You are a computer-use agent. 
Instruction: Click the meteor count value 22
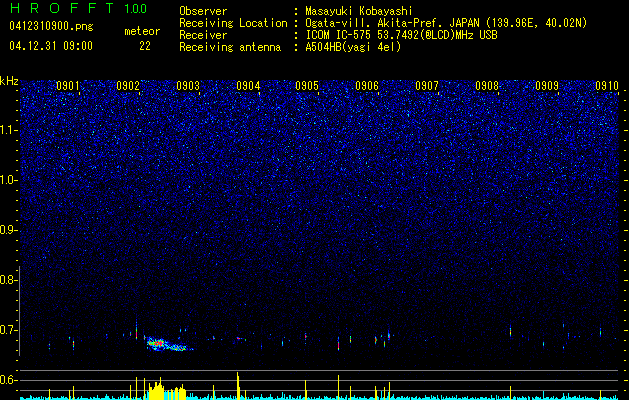click(145, 46)
